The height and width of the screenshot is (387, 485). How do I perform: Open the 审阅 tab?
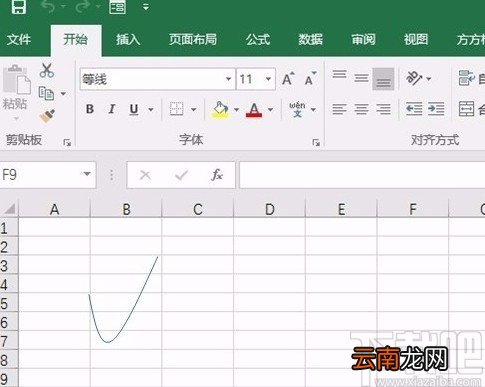[363, 40]
